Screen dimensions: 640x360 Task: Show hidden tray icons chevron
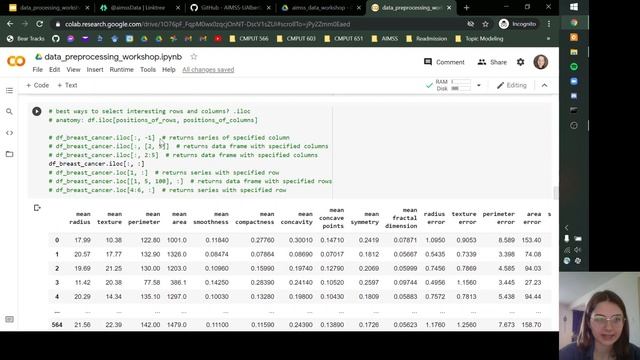(567, 227)
